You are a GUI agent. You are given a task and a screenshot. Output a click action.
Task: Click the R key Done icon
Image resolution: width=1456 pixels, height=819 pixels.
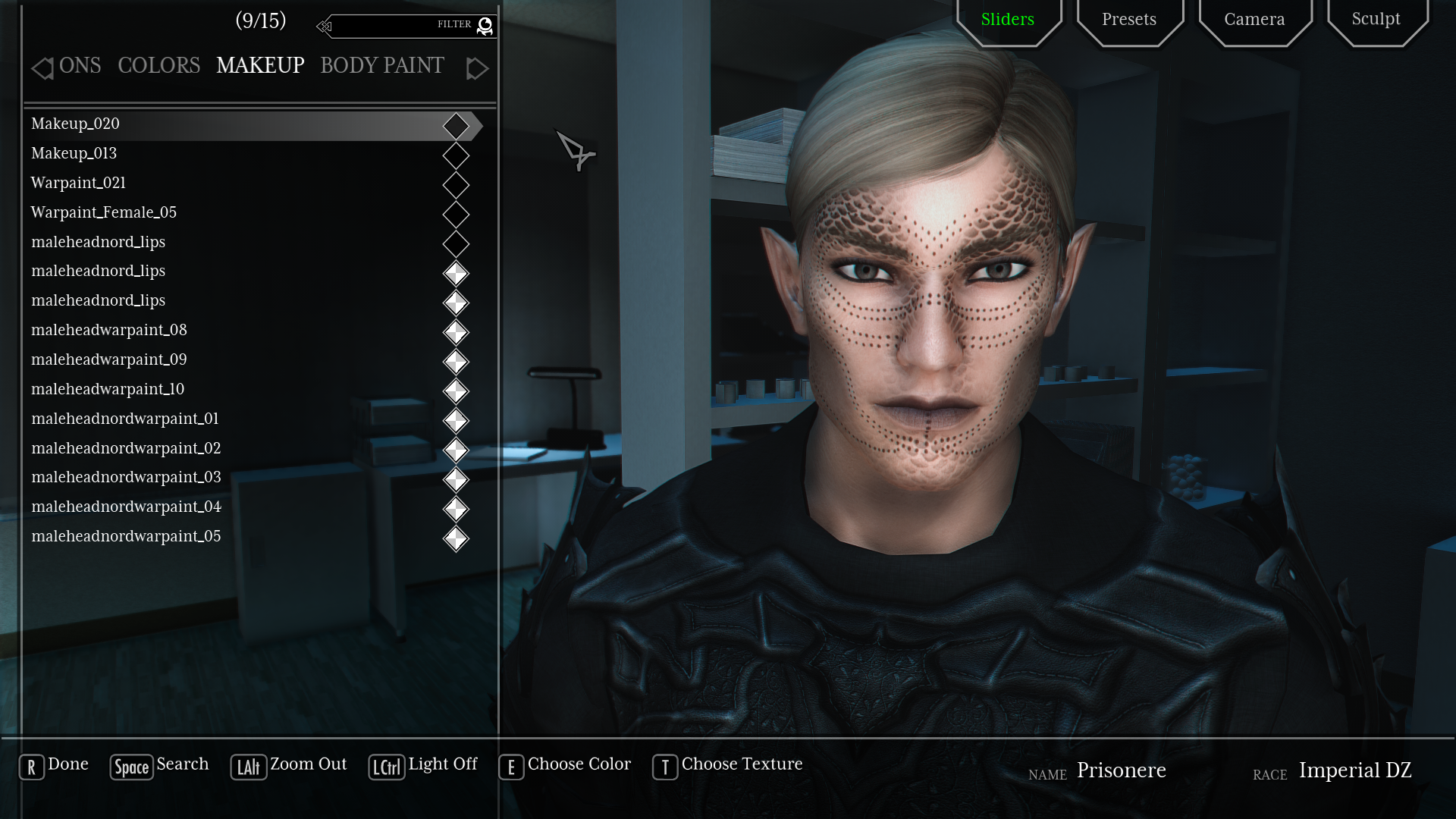click(x=31, y=767)
